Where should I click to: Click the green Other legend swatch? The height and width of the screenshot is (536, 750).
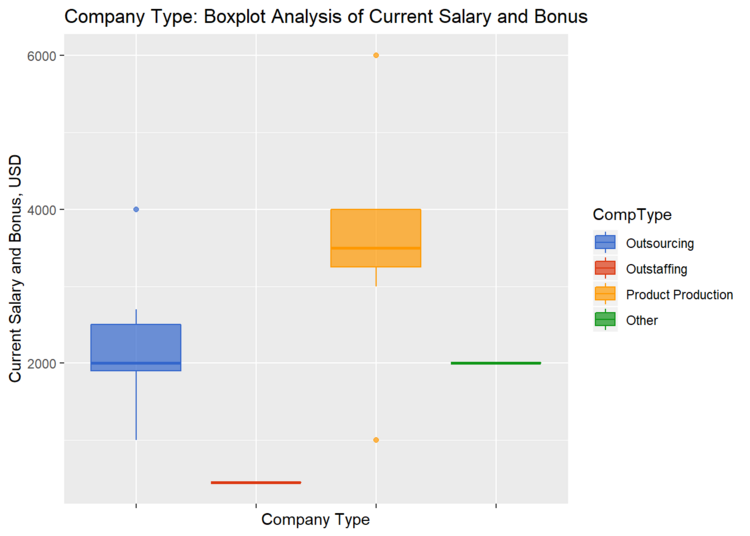605,320
